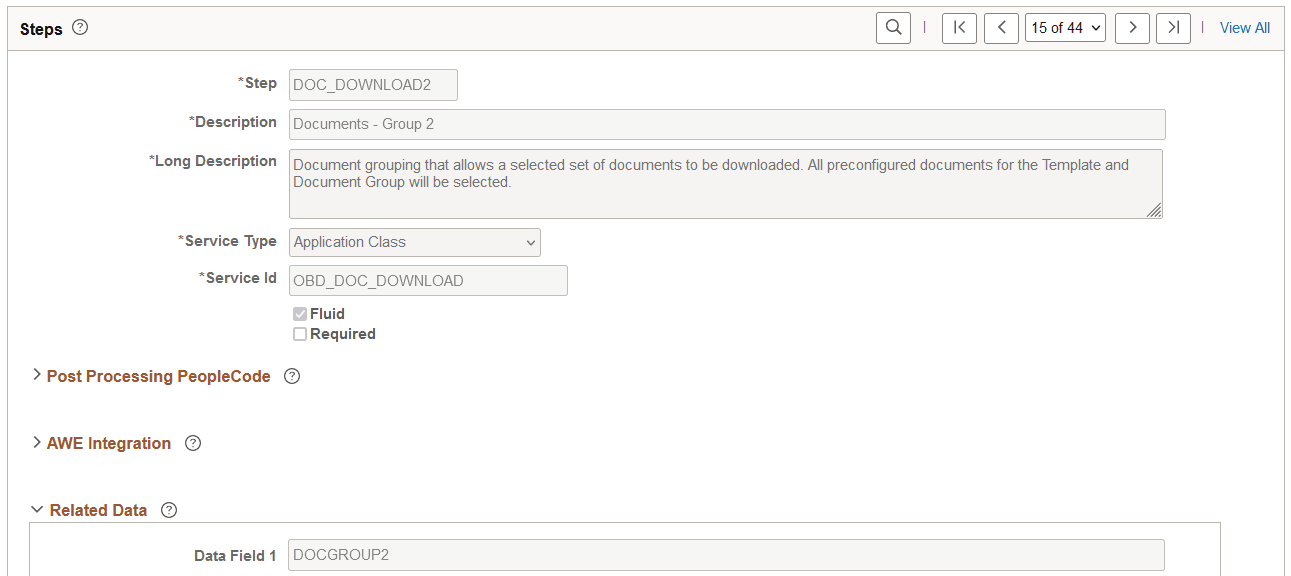Open help for AWE Integration
The height and width of the screenshot is (576, 1291).
[x=192, y=443]
